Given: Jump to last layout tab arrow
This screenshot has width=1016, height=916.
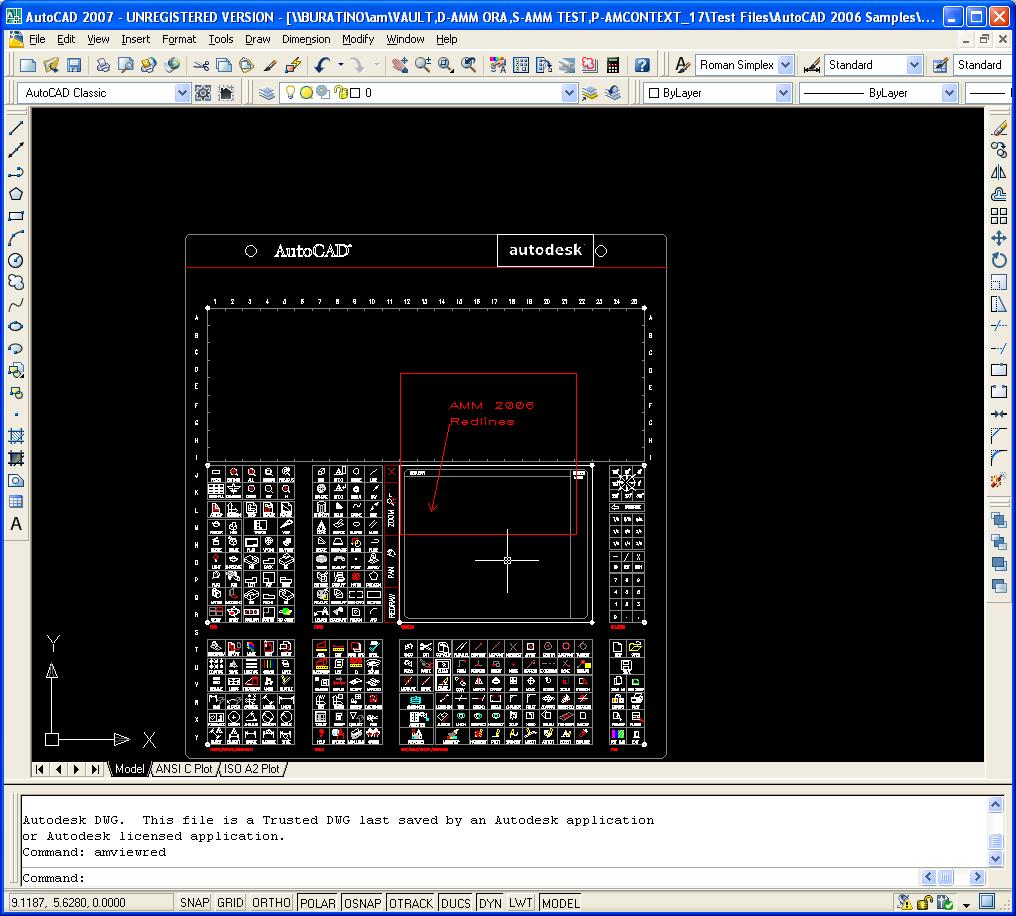Looking at the screenshot, I should coord(95,769).
